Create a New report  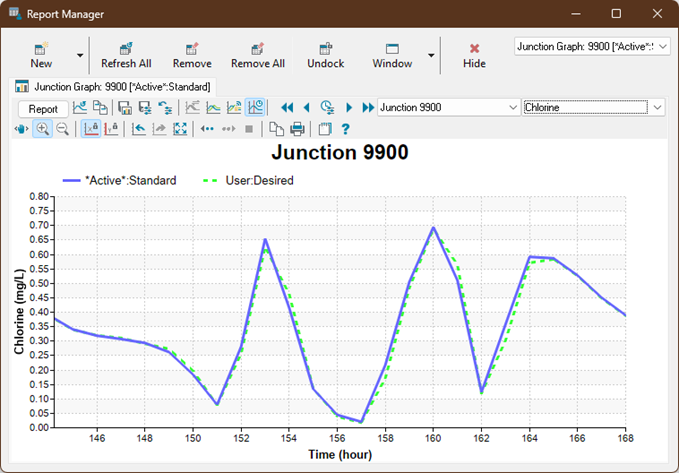coord(41,55)
